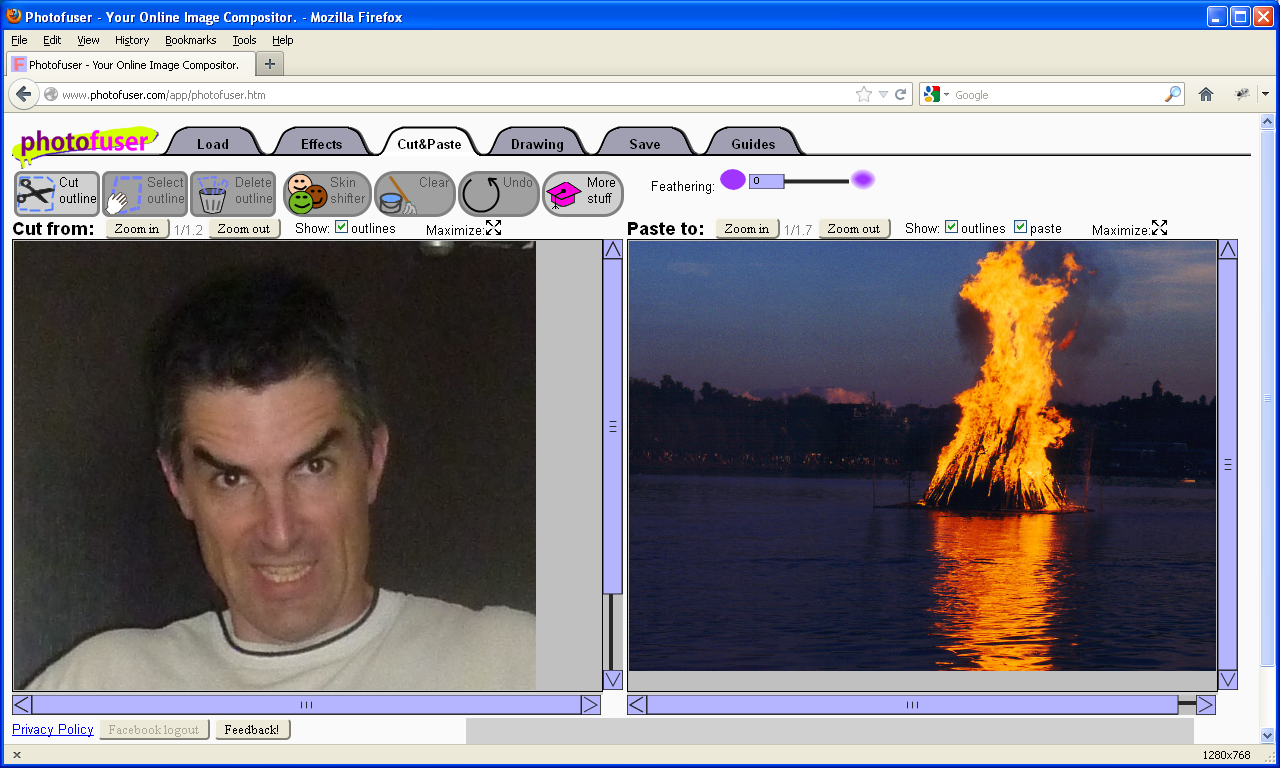
Task: Maximize the Cut from panel
Action: pyautogui.click(x=493, y=228)
